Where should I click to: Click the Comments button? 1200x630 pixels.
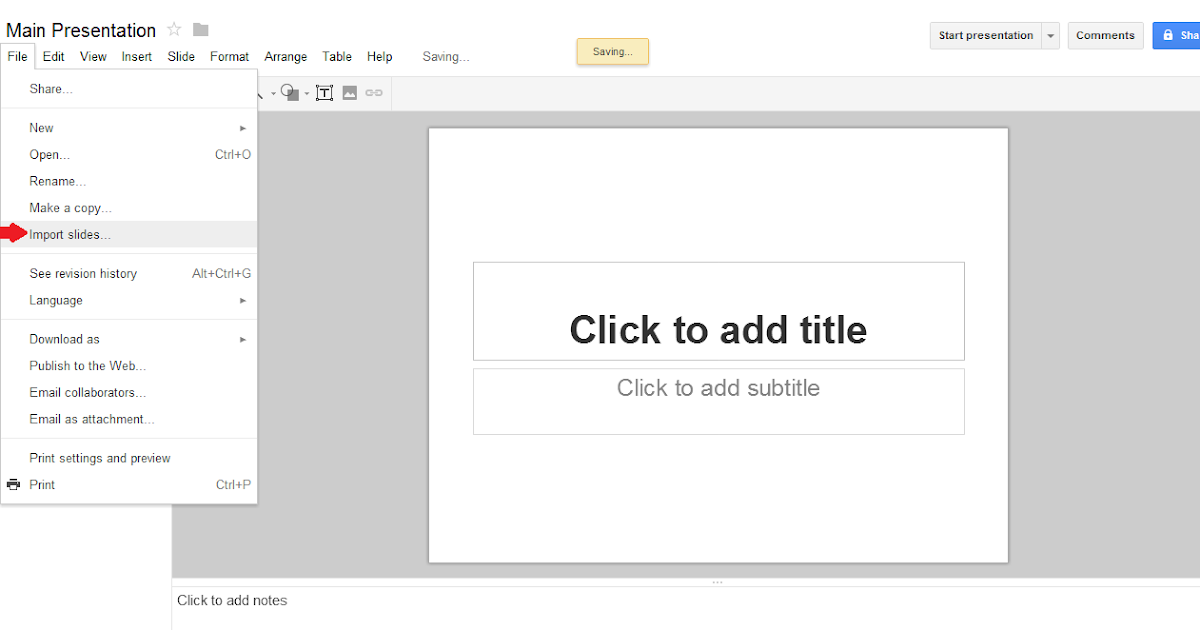click(x=1105, y=35)
